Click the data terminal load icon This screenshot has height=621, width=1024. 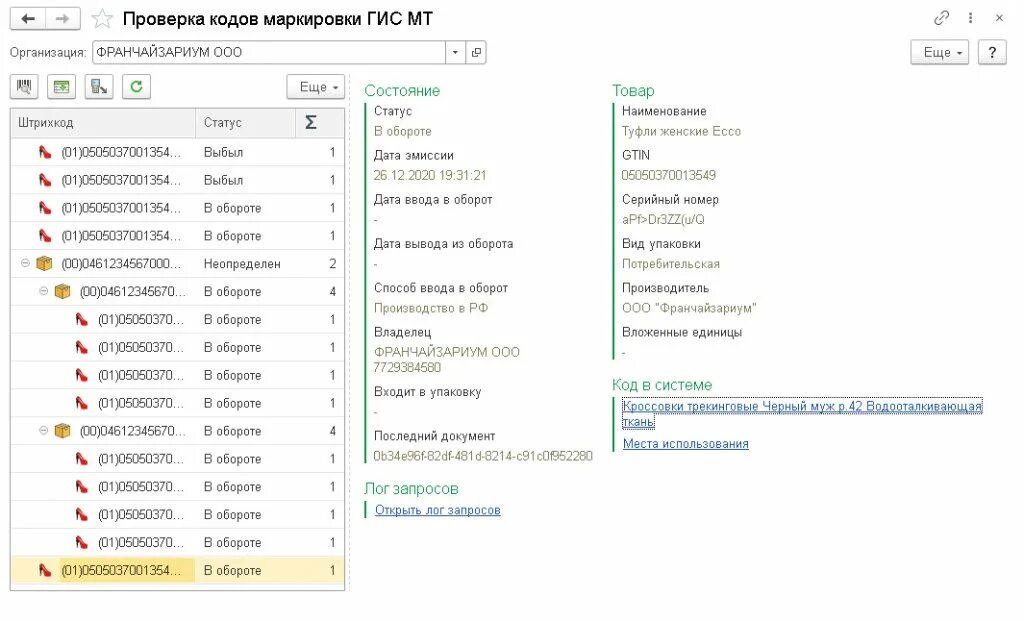(x=99, y=87)
